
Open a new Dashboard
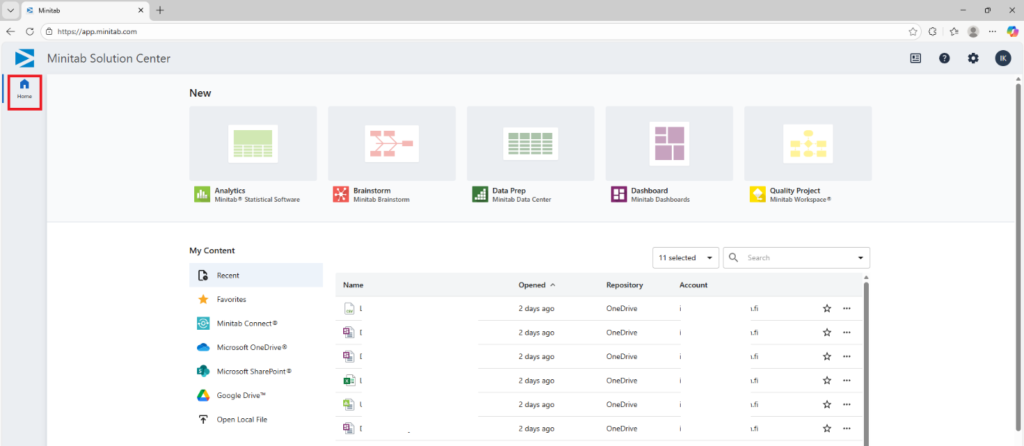click(x=669, y=144)
